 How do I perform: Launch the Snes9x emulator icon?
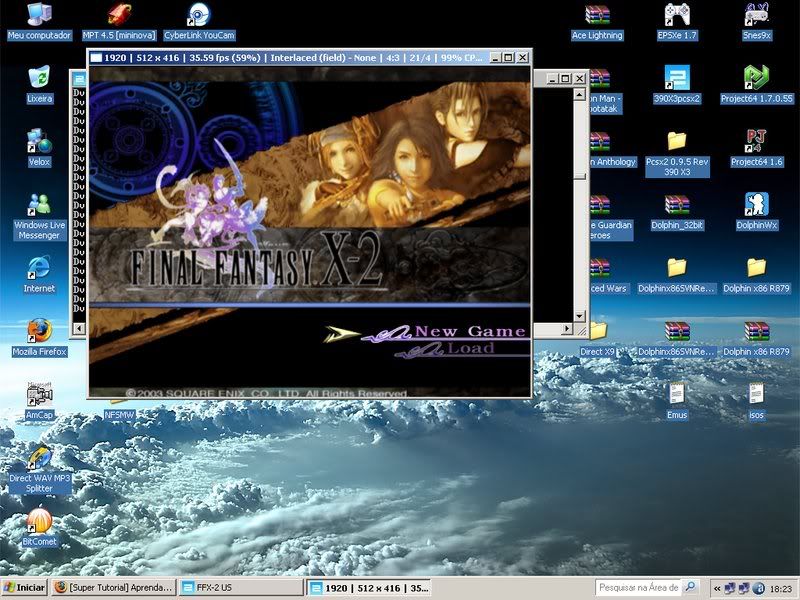[x=756, y=15]
